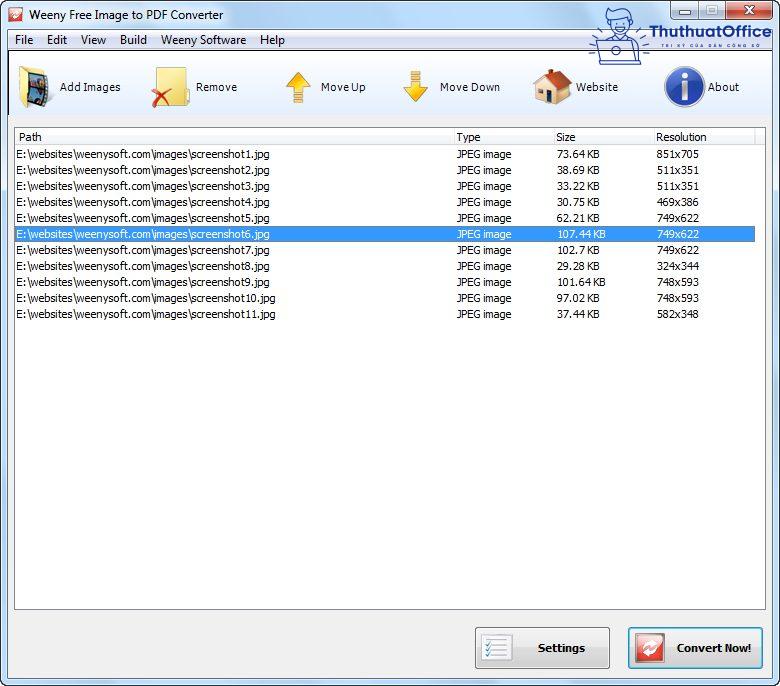The width and height of the screenshot is (780, 686).
Task: Click the 851x705 resolution cell
Action: tap(678, 154)
